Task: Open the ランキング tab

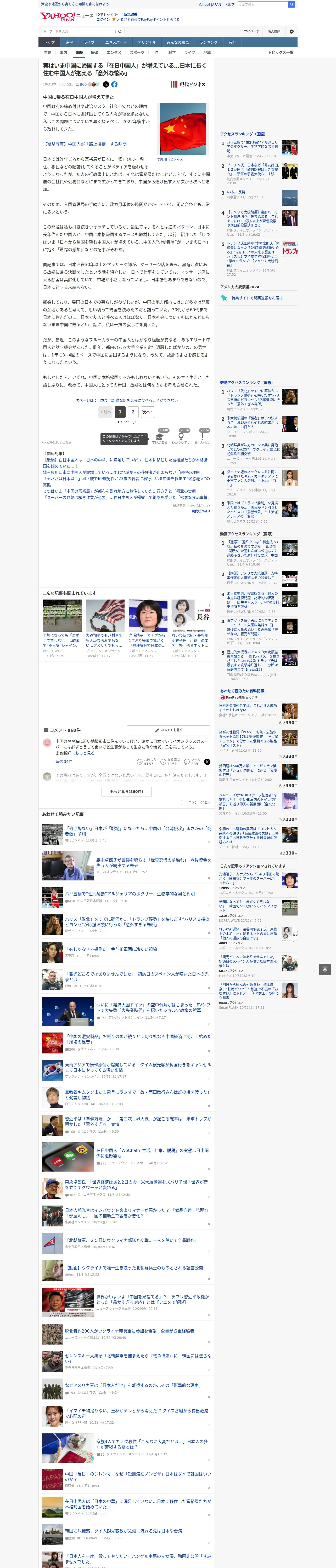Action: pyautogui.click(x=209, y=43)
